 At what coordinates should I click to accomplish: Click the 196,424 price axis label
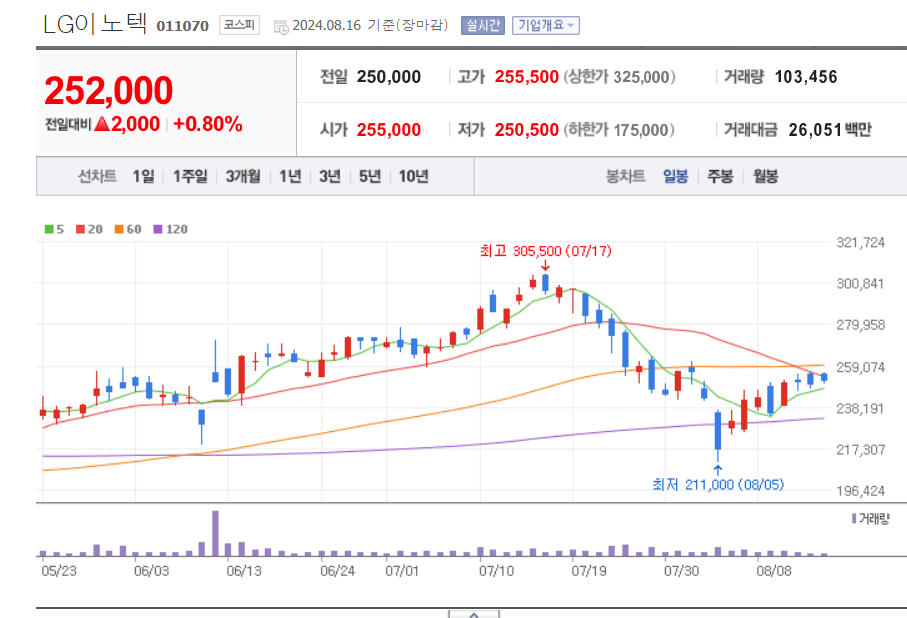click(x=861, y=491)
